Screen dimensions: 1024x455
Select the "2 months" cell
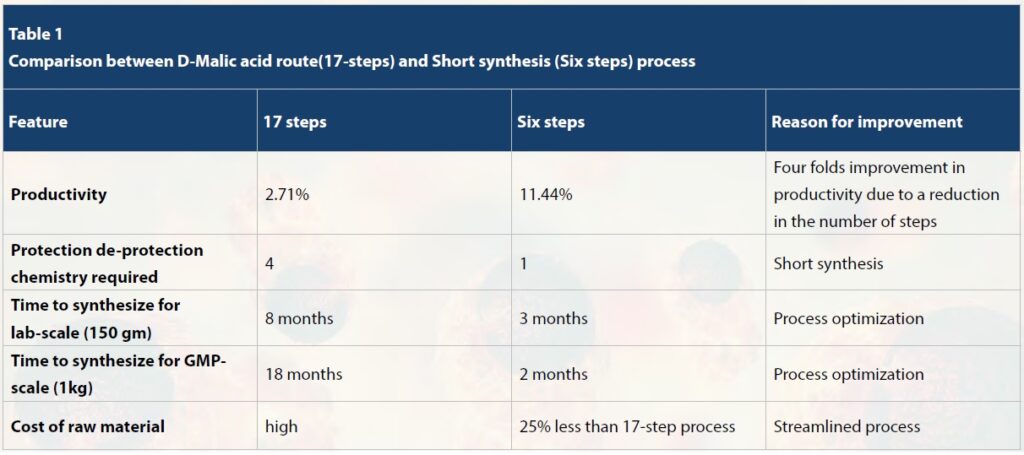tap(552, 374)
